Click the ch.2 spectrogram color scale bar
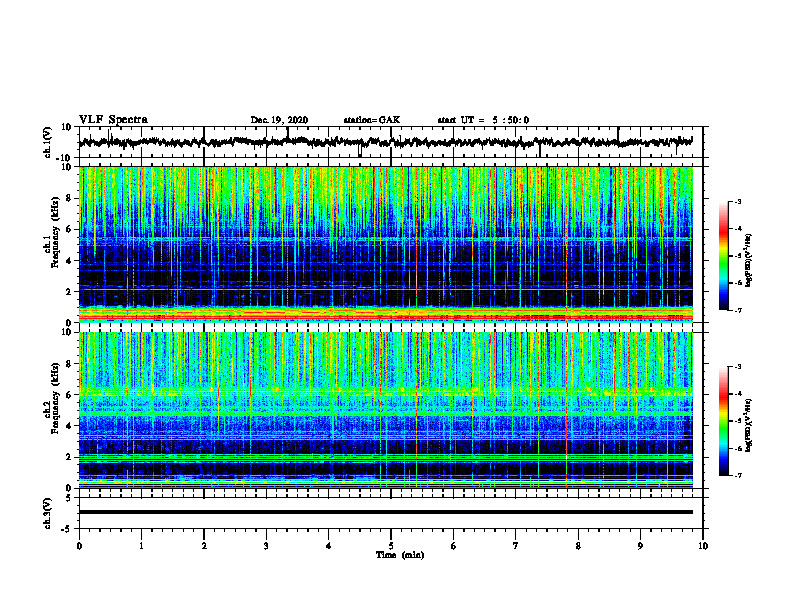 pos(724,421)
